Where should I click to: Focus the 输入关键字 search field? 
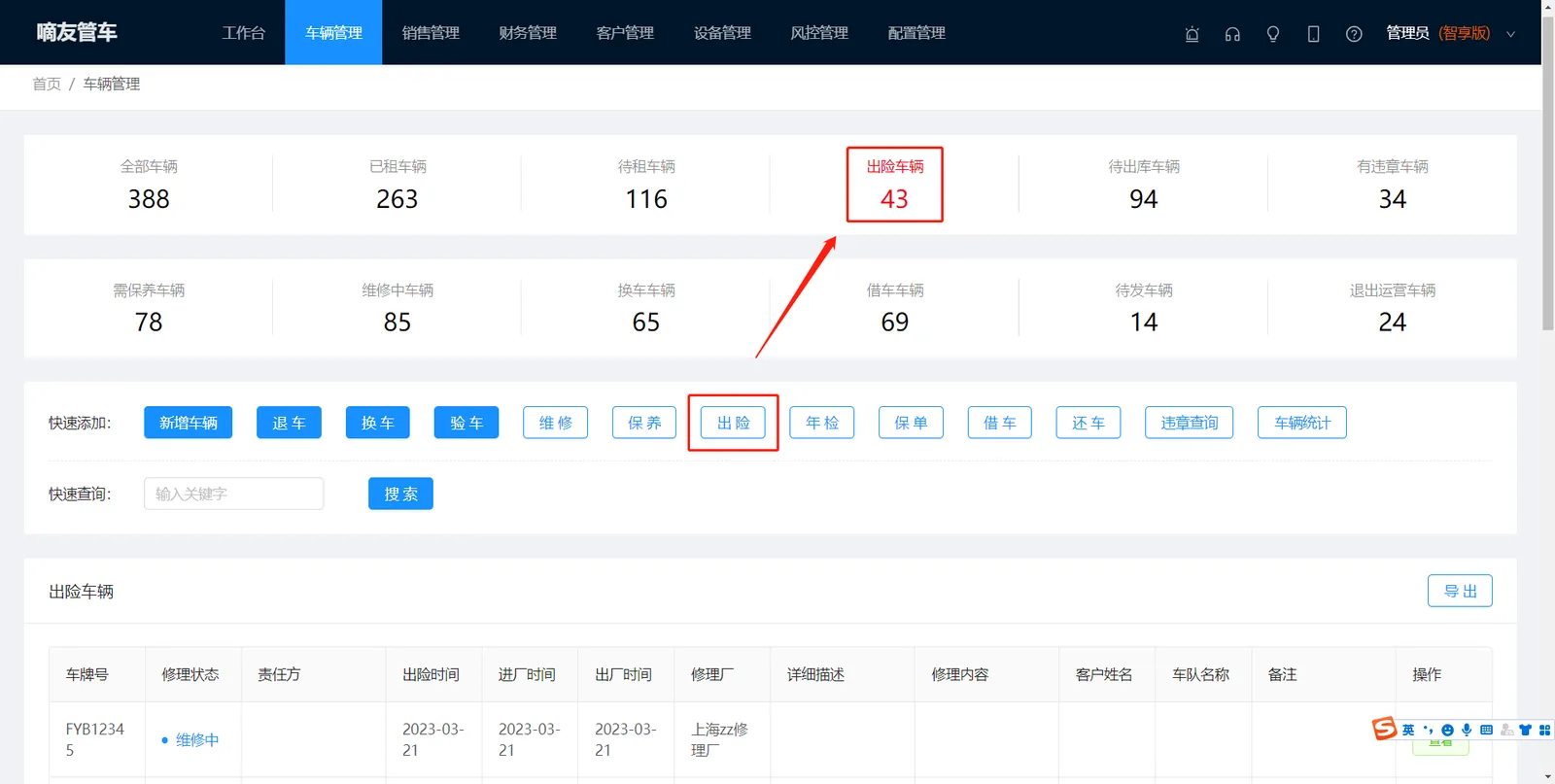(233, 494)
